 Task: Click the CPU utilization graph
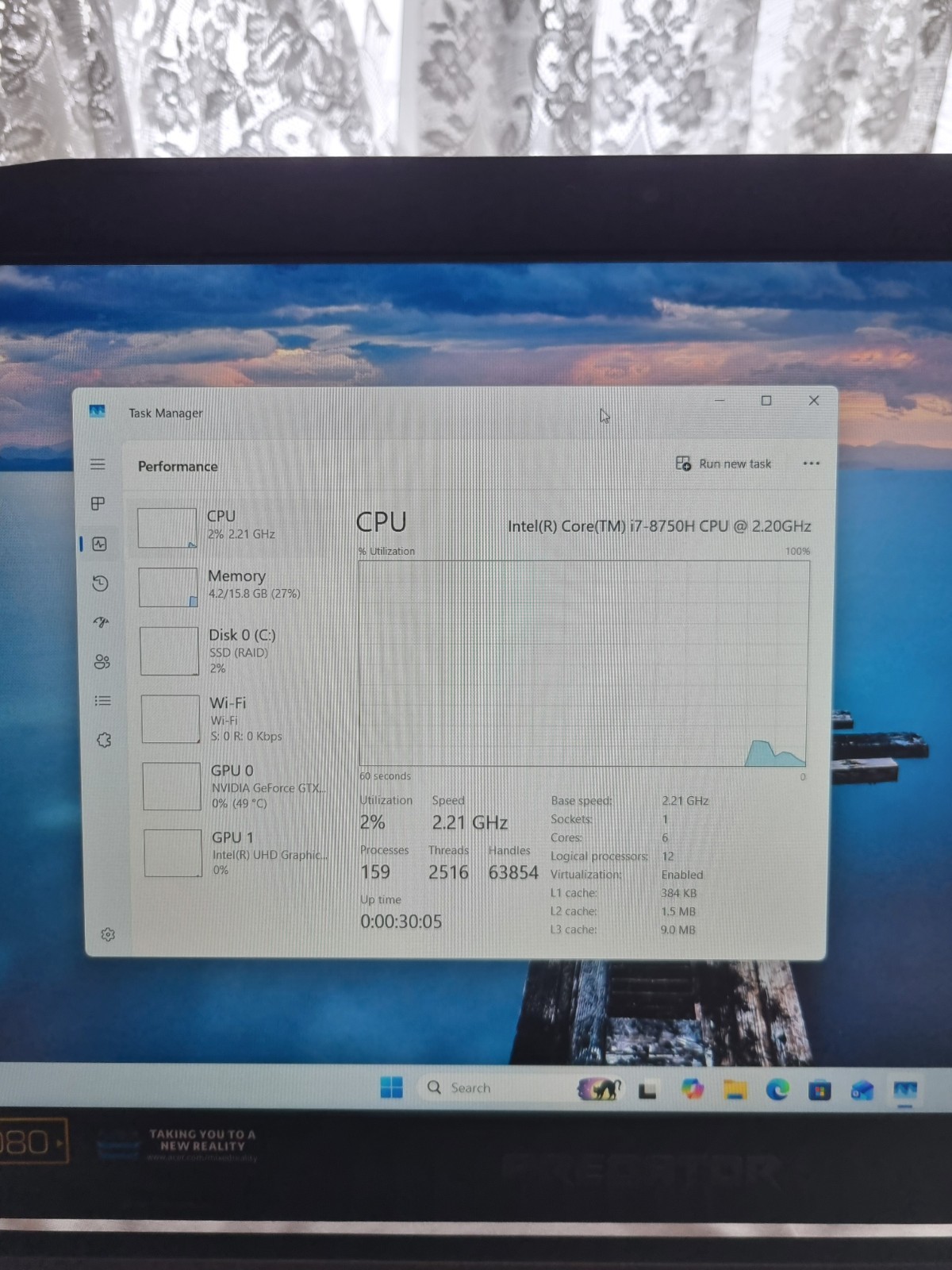pos(584,664)
